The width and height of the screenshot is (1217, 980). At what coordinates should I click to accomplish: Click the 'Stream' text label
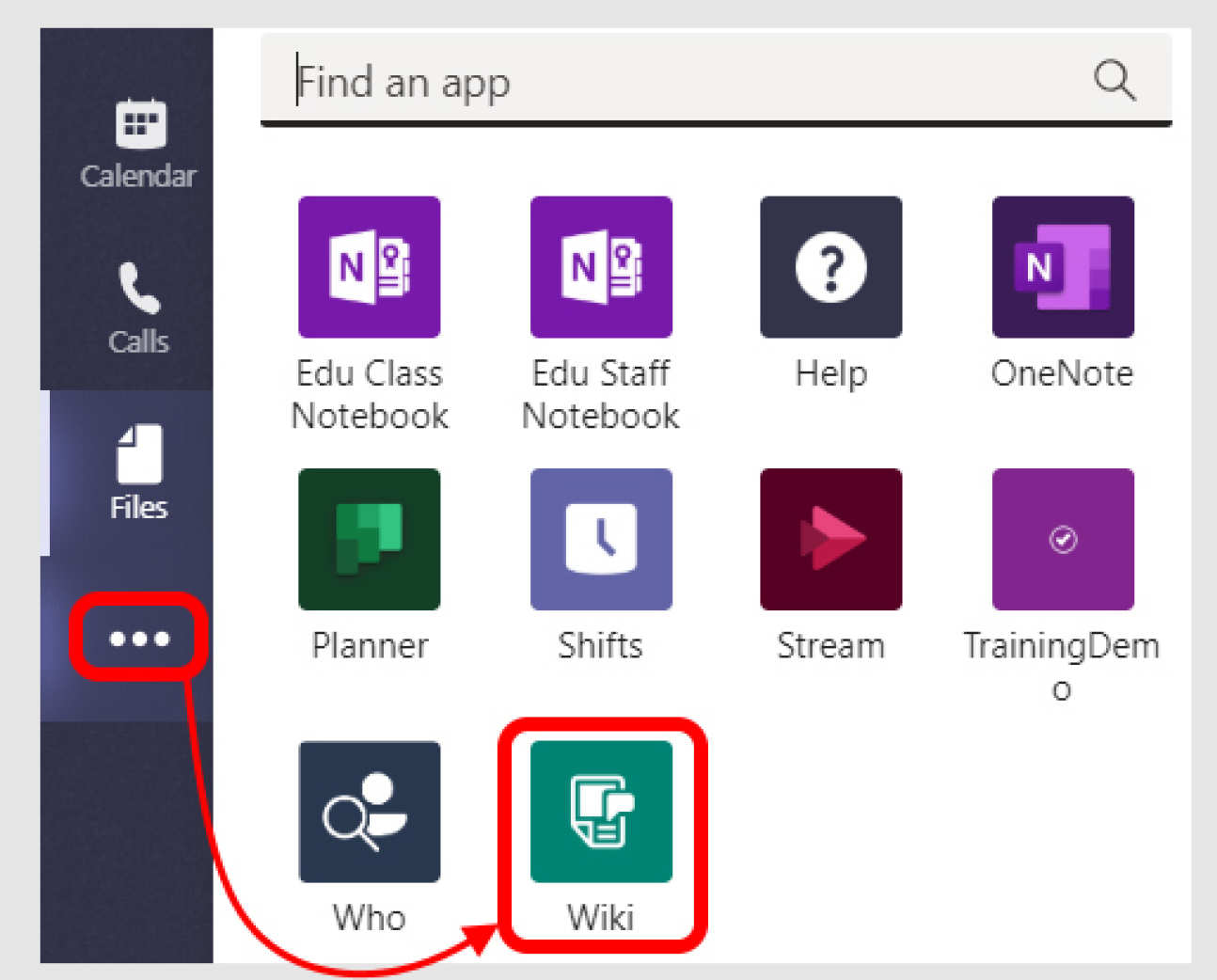tap(831, 646)
